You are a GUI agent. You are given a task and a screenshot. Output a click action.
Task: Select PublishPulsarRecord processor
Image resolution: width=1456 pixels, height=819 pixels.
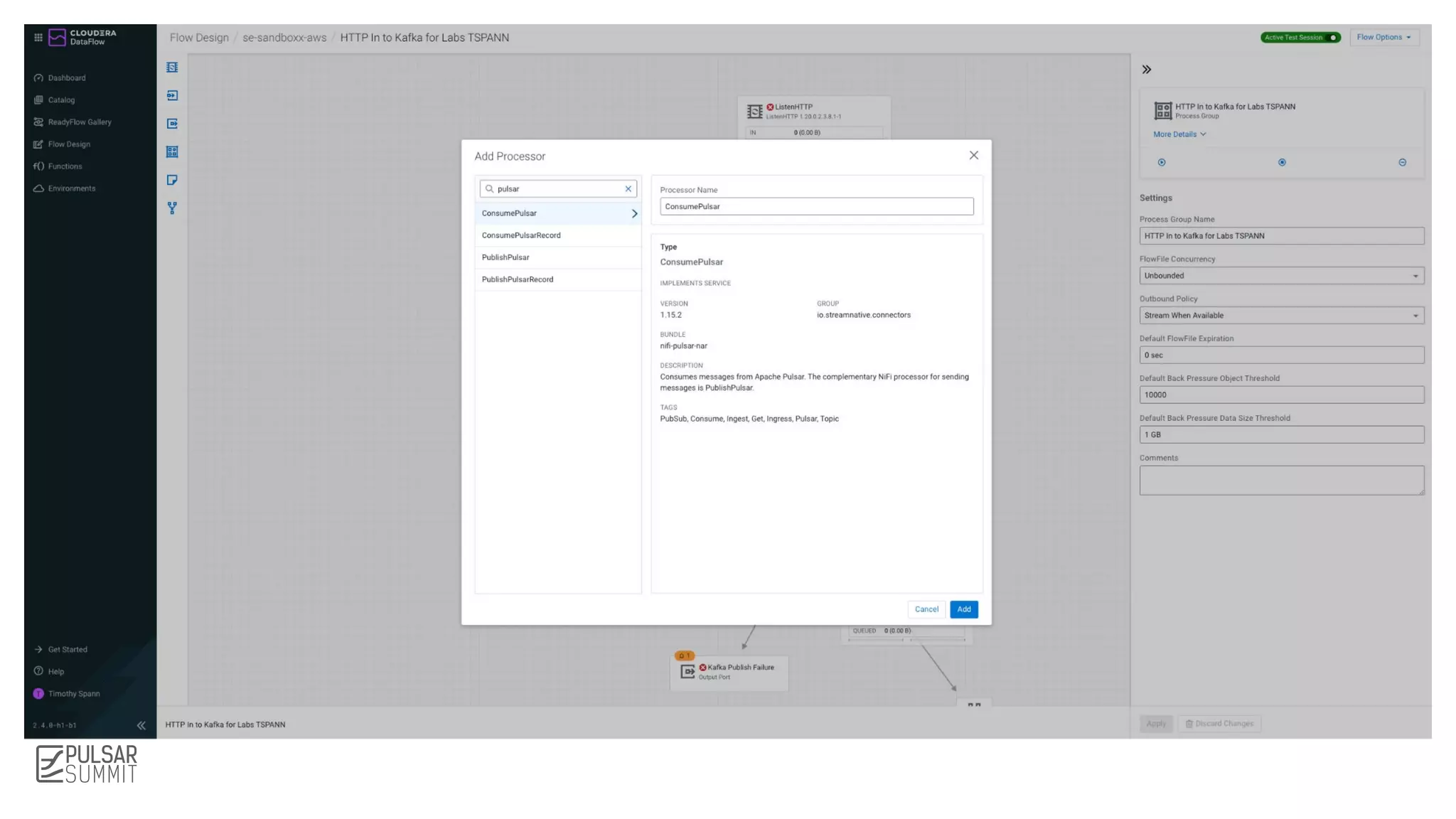coord(558,279)
